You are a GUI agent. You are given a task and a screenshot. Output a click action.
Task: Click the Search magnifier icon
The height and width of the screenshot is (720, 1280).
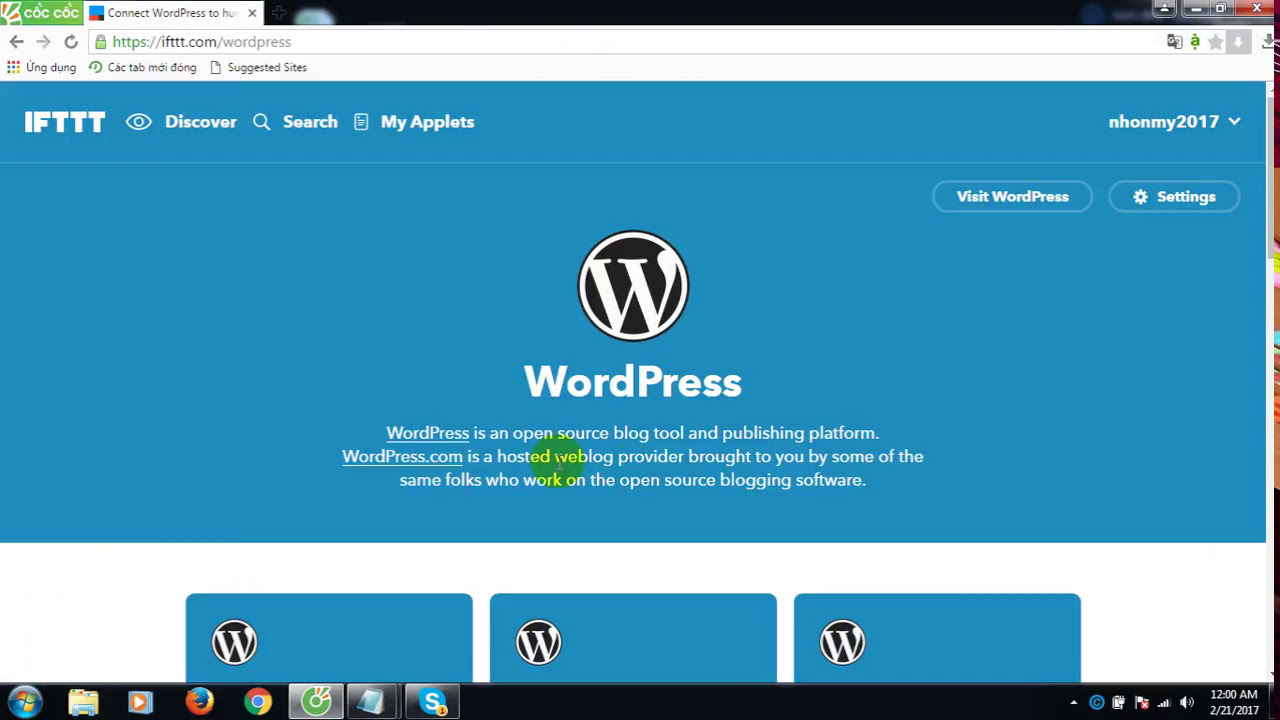click(262, 122)
